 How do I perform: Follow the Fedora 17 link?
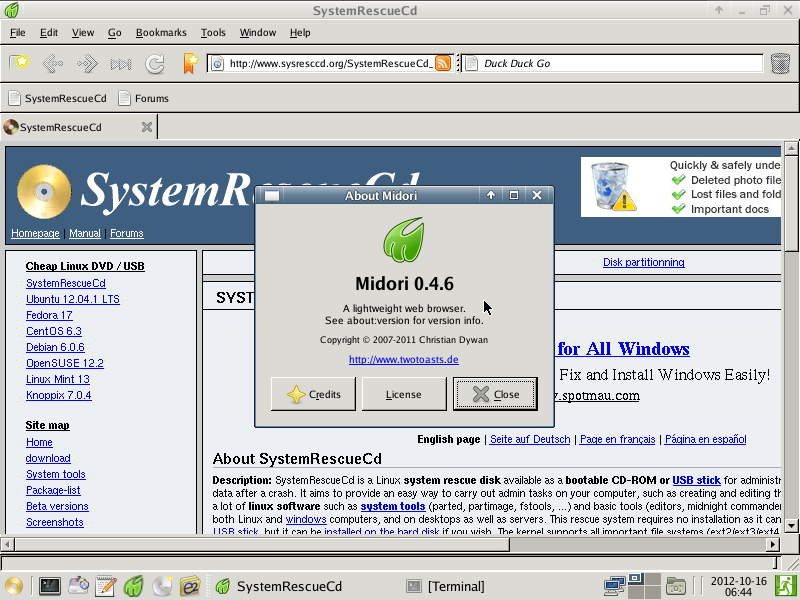(49, 315)
